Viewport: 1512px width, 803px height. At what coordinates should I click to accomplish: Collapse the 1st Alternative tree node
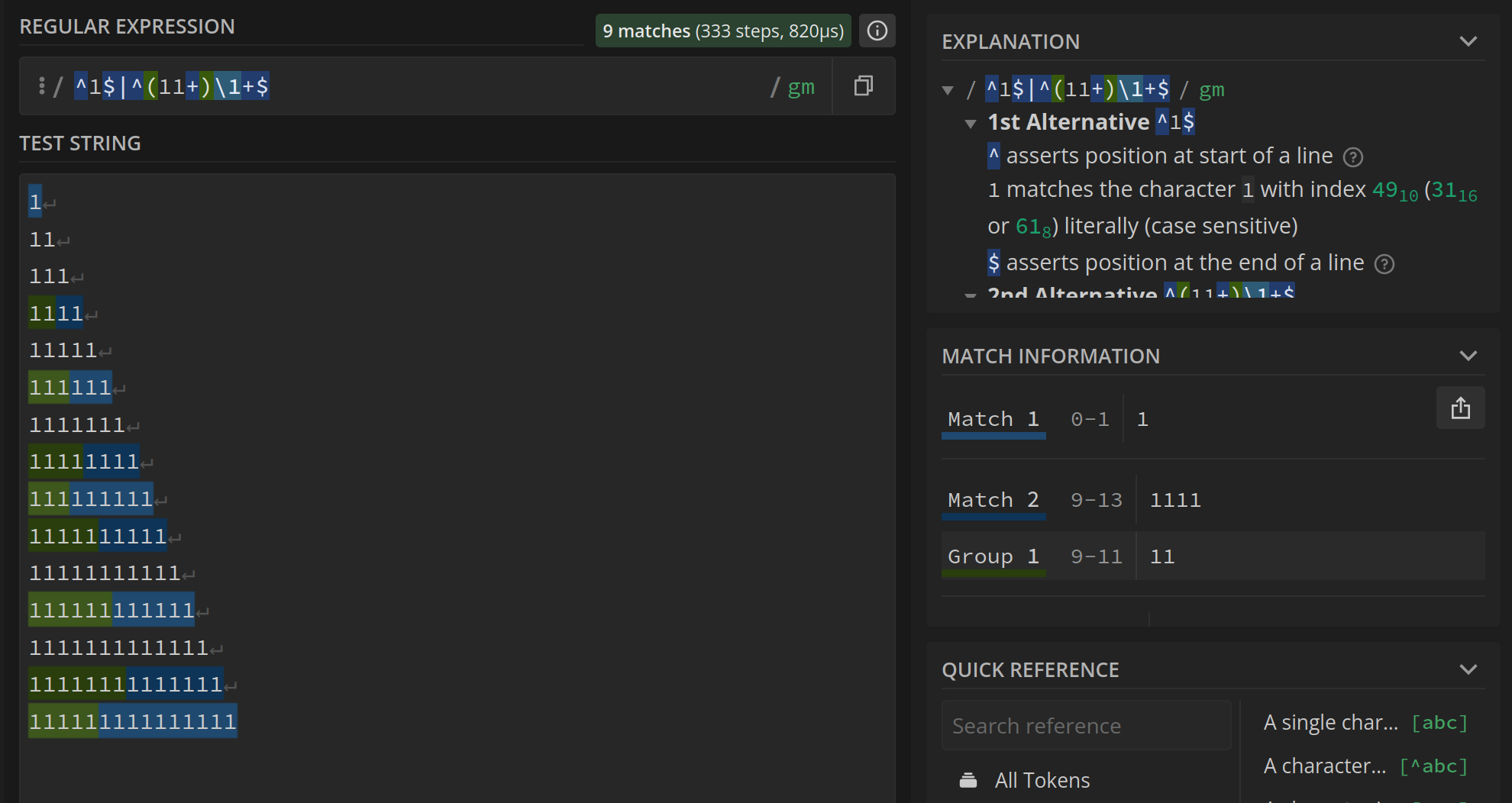coord(971,123)
